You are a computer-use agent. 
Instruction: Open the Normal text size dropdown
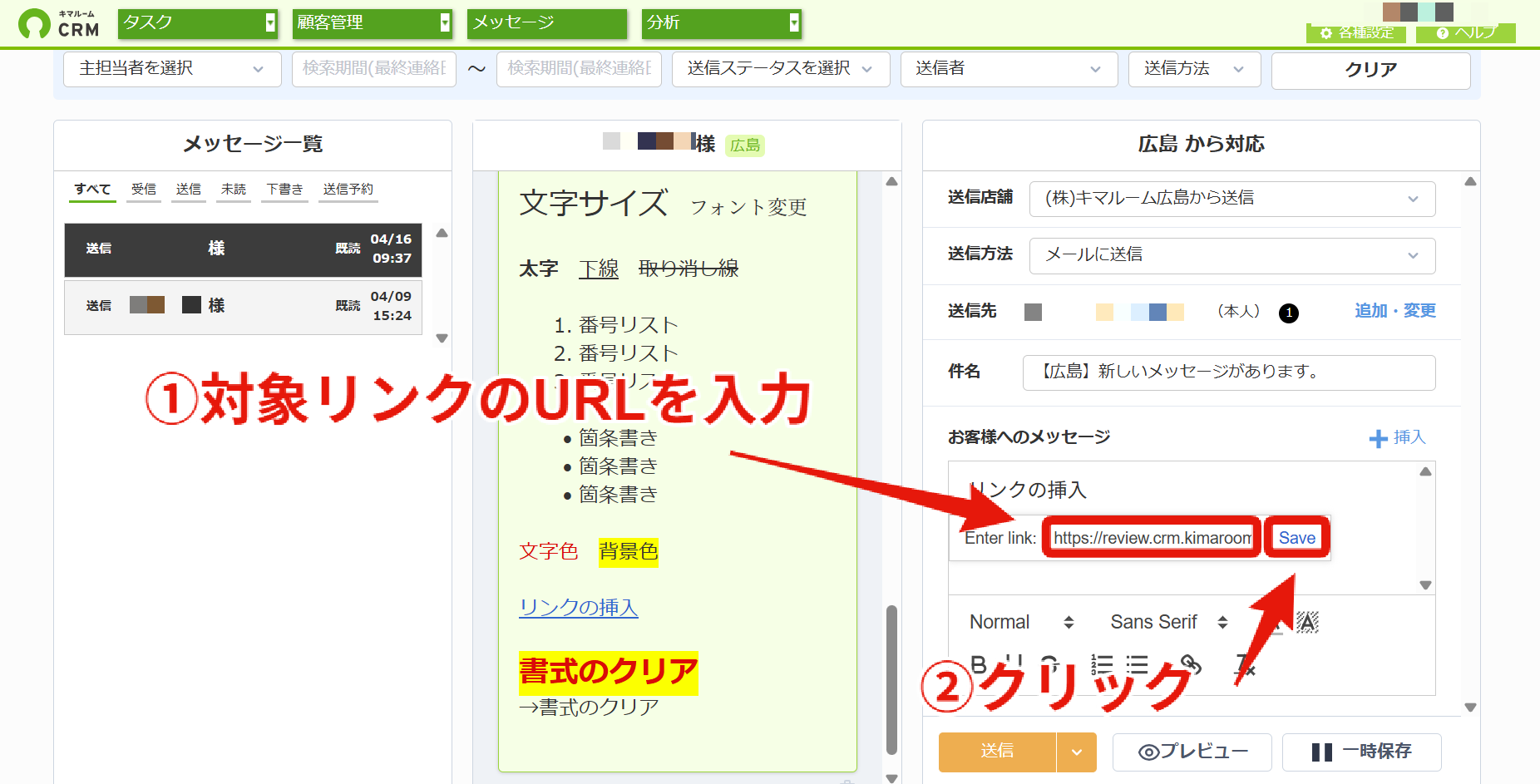(1022, 622)
